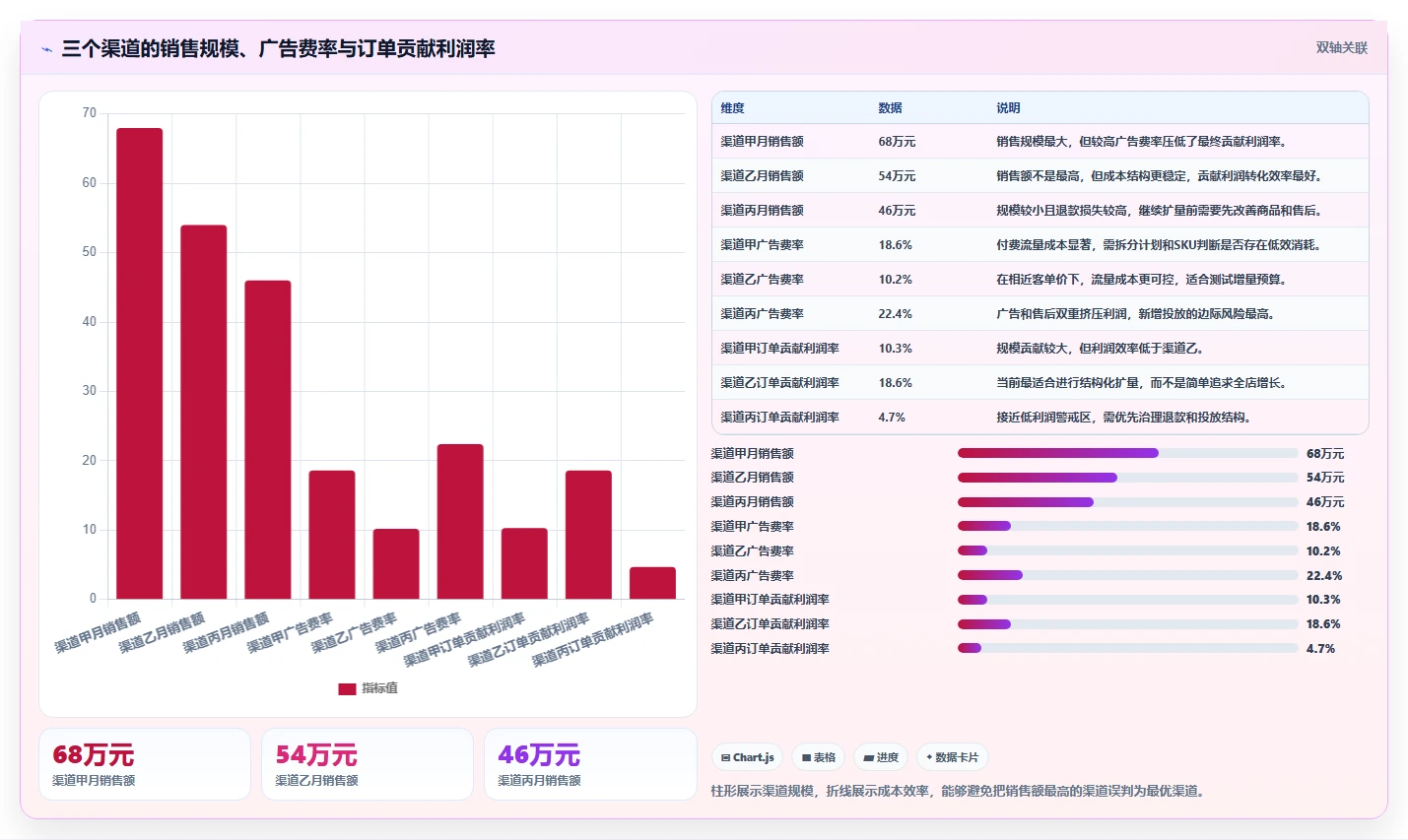The width and height of the screenshot is (1408, 840).
Task: Click the x-axis label 渠道甲月销售额
Action: [x=98, y=633]
